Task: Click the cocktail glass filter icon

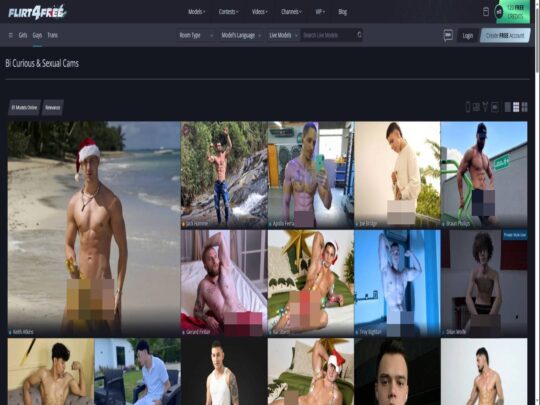Action: 485,107
